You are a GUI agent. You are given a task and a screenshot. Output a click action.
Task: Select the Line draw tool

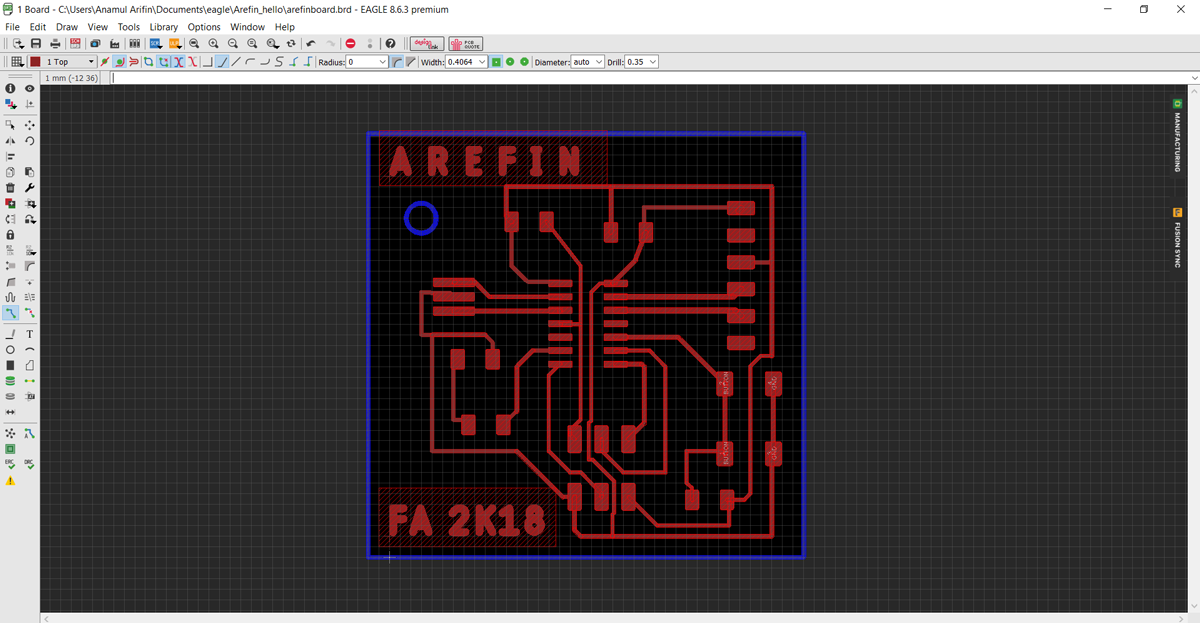[x=10, y=334]
